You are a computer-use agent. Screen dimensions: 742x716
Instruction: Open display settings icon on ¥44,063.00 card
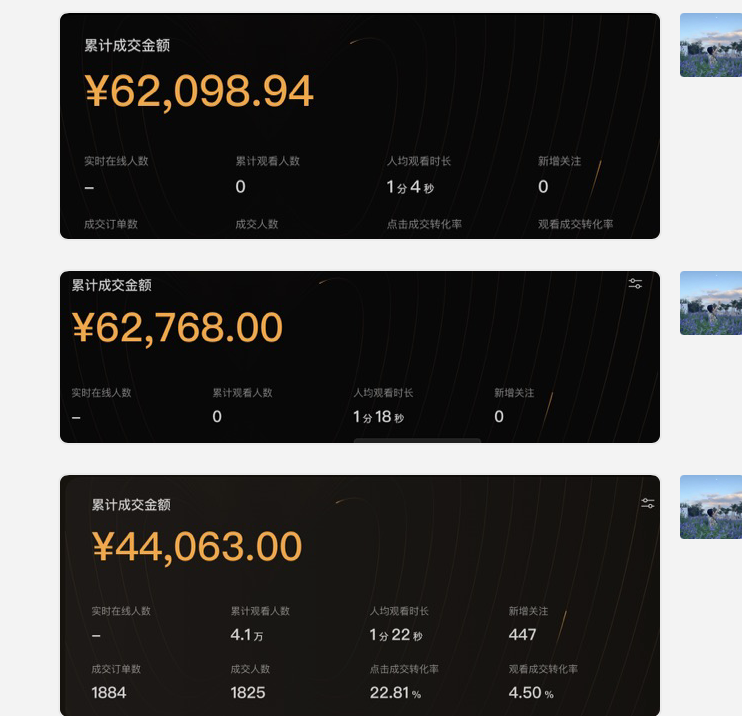pyautogui.click(x=648, y=503)
